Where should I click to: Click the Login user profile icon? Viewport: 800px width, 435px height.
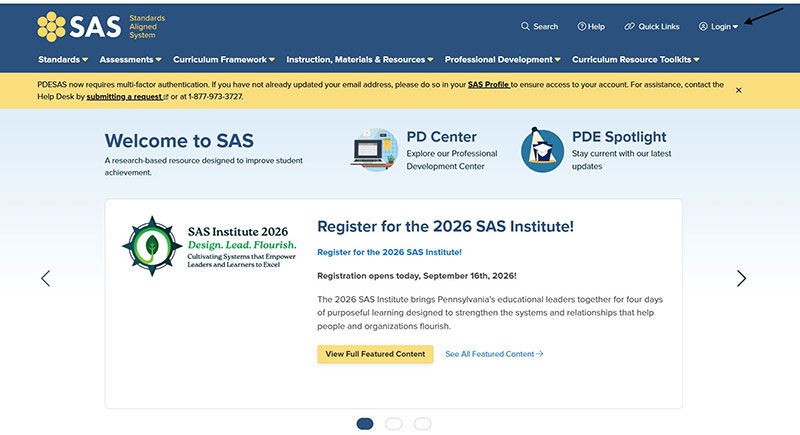703,27
